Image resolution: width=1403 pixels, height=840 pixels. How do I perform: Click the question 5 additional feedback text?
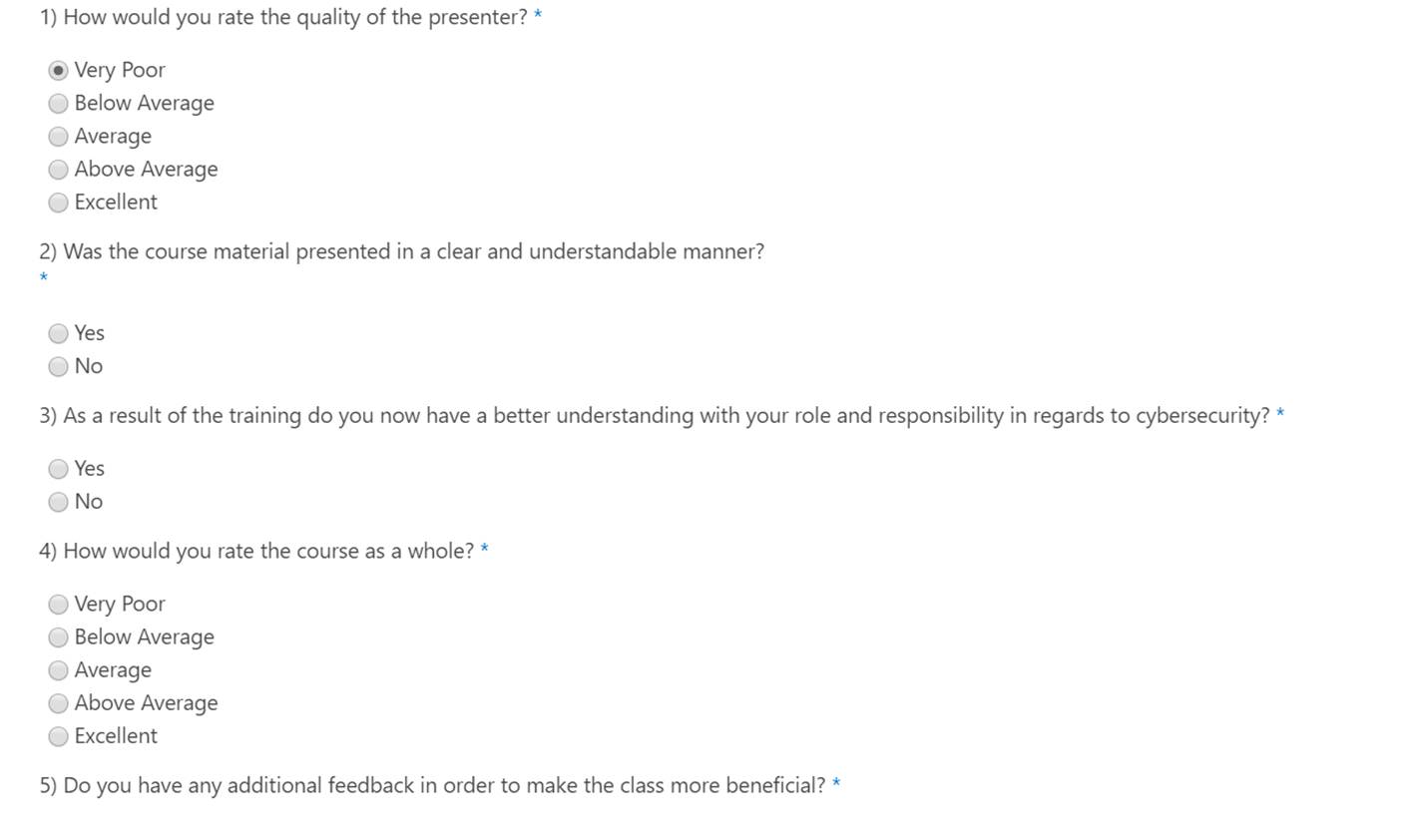point(432,785)
